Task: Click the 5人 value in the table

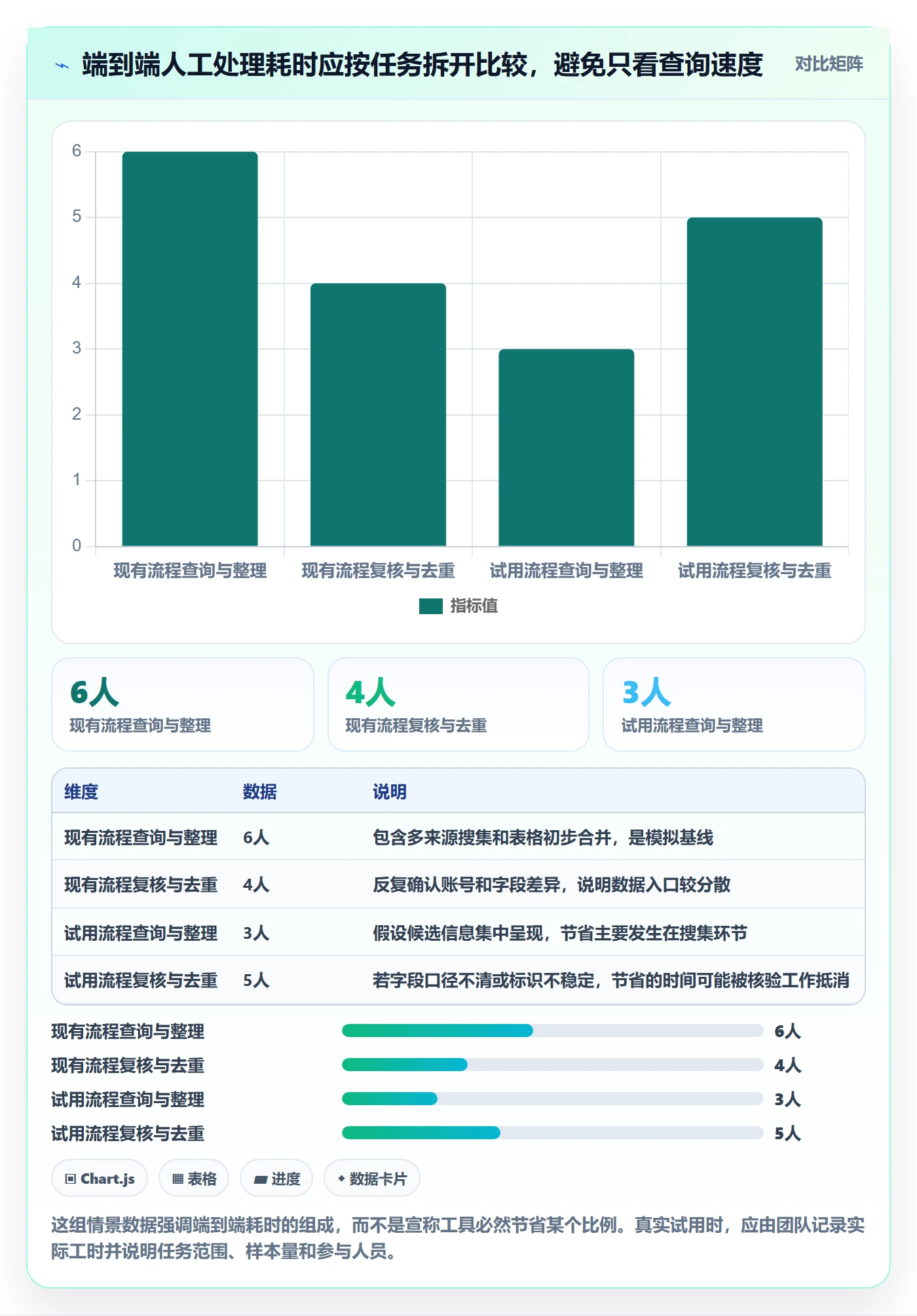Action: [256, 980]
